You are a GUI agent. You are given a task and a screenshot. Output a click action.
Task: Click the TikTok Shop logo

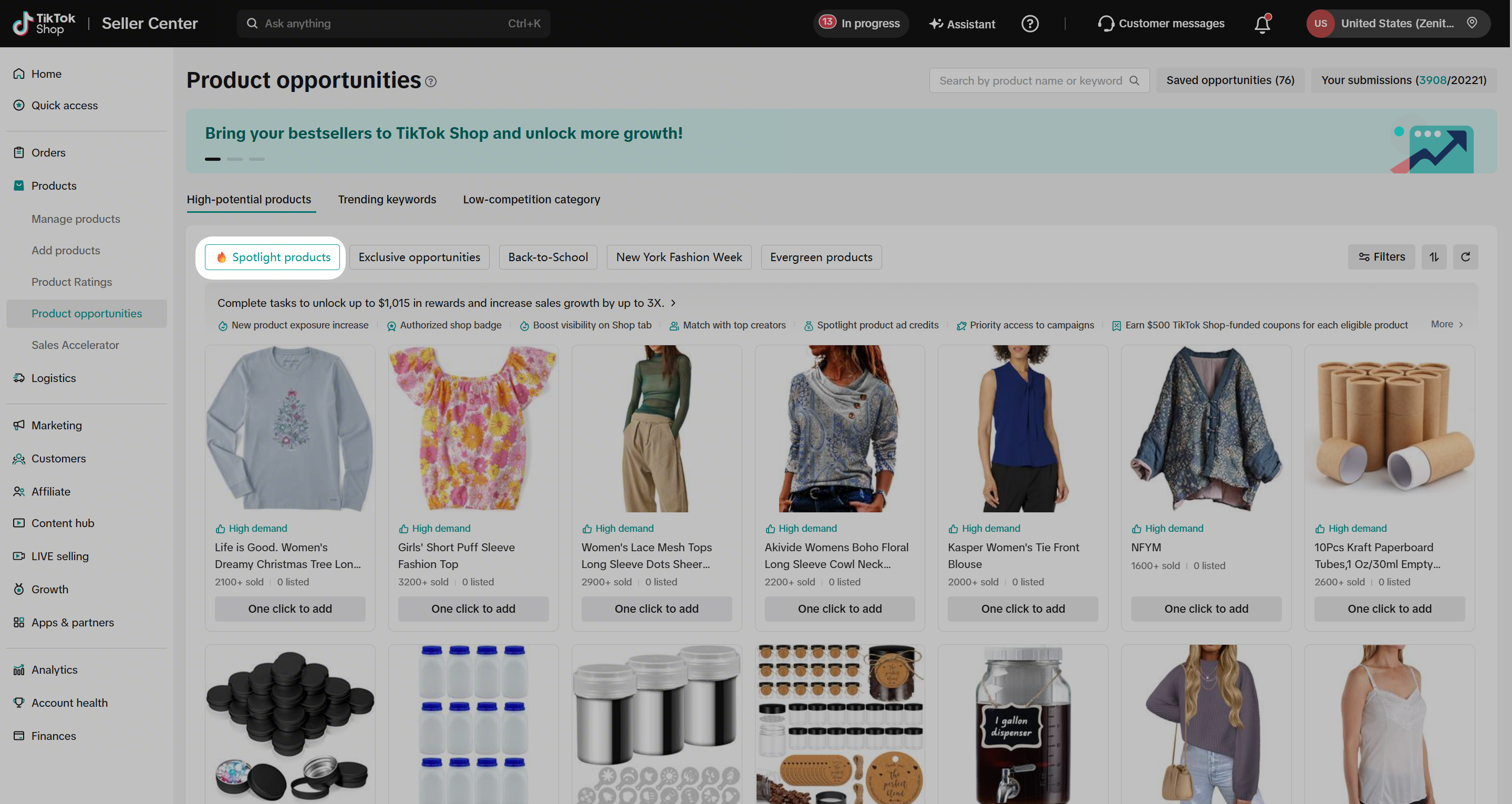(x=44, y=24)
